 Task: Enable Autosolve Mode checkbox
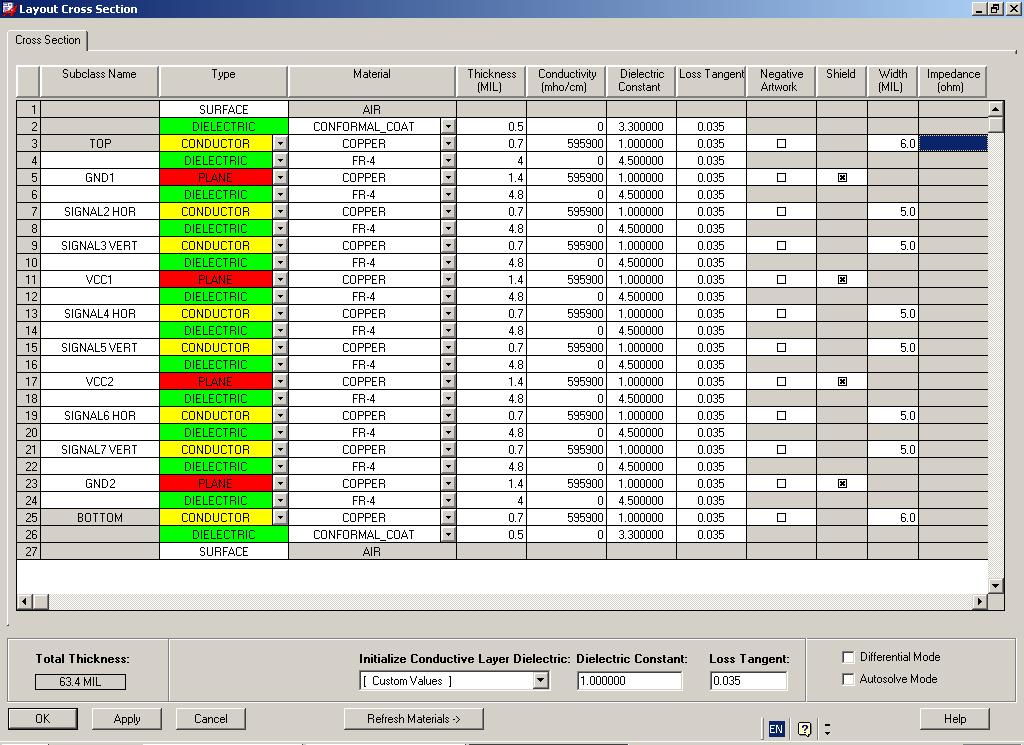pyautogui.click(x=848, y=679)
